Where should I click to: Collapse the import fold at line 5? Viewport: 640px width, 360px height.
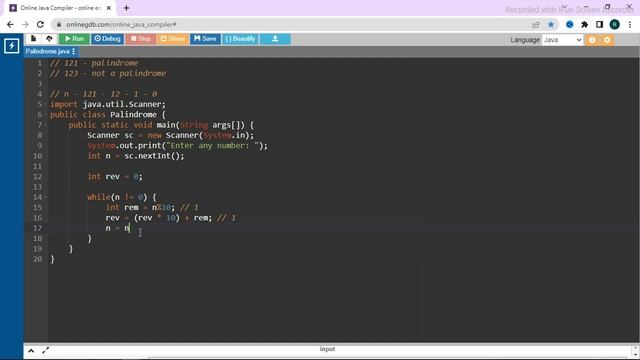(45, 104)
